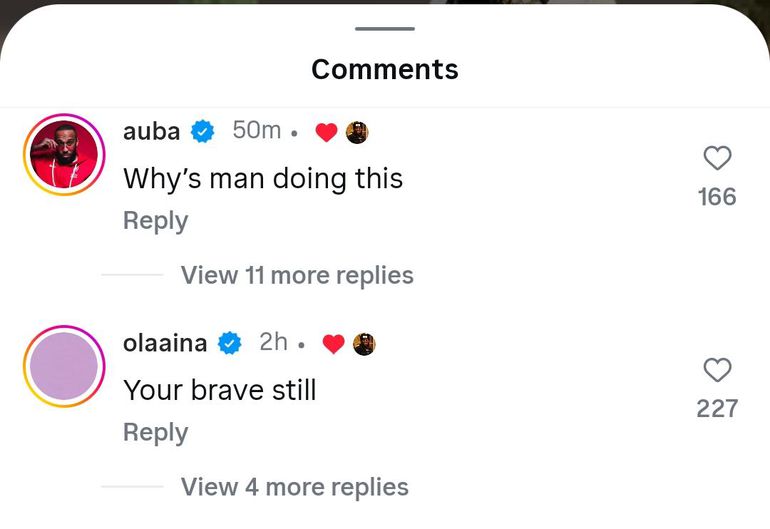Reply to olaaina's comment
Screen dimensions: 770x529
coord(155,433)
